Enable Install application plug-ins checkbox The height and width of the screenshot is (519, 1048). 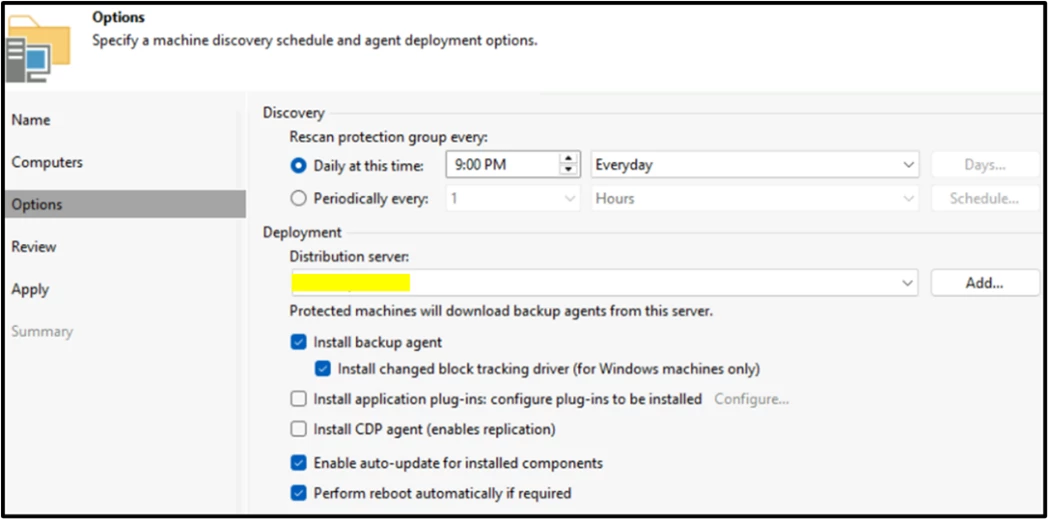click(x=298, y=399)
